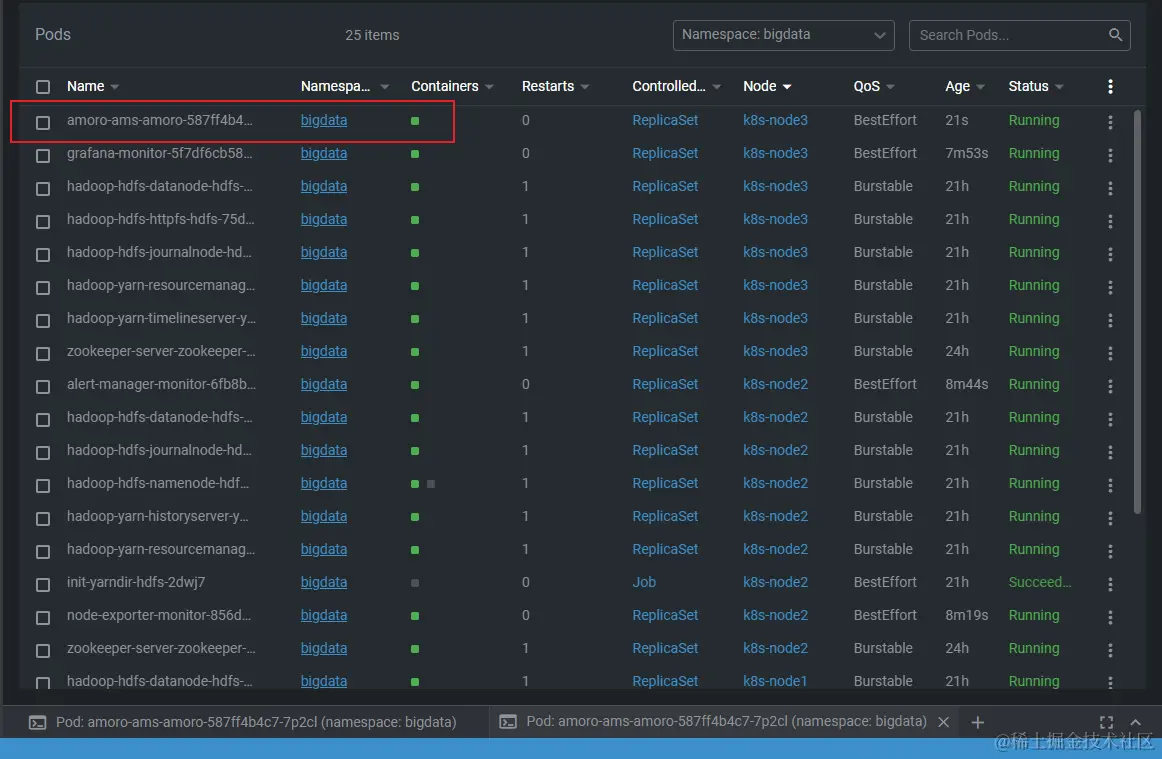Click the '8m44s' age of alert-manager-monitor

[x=966, y=384]
